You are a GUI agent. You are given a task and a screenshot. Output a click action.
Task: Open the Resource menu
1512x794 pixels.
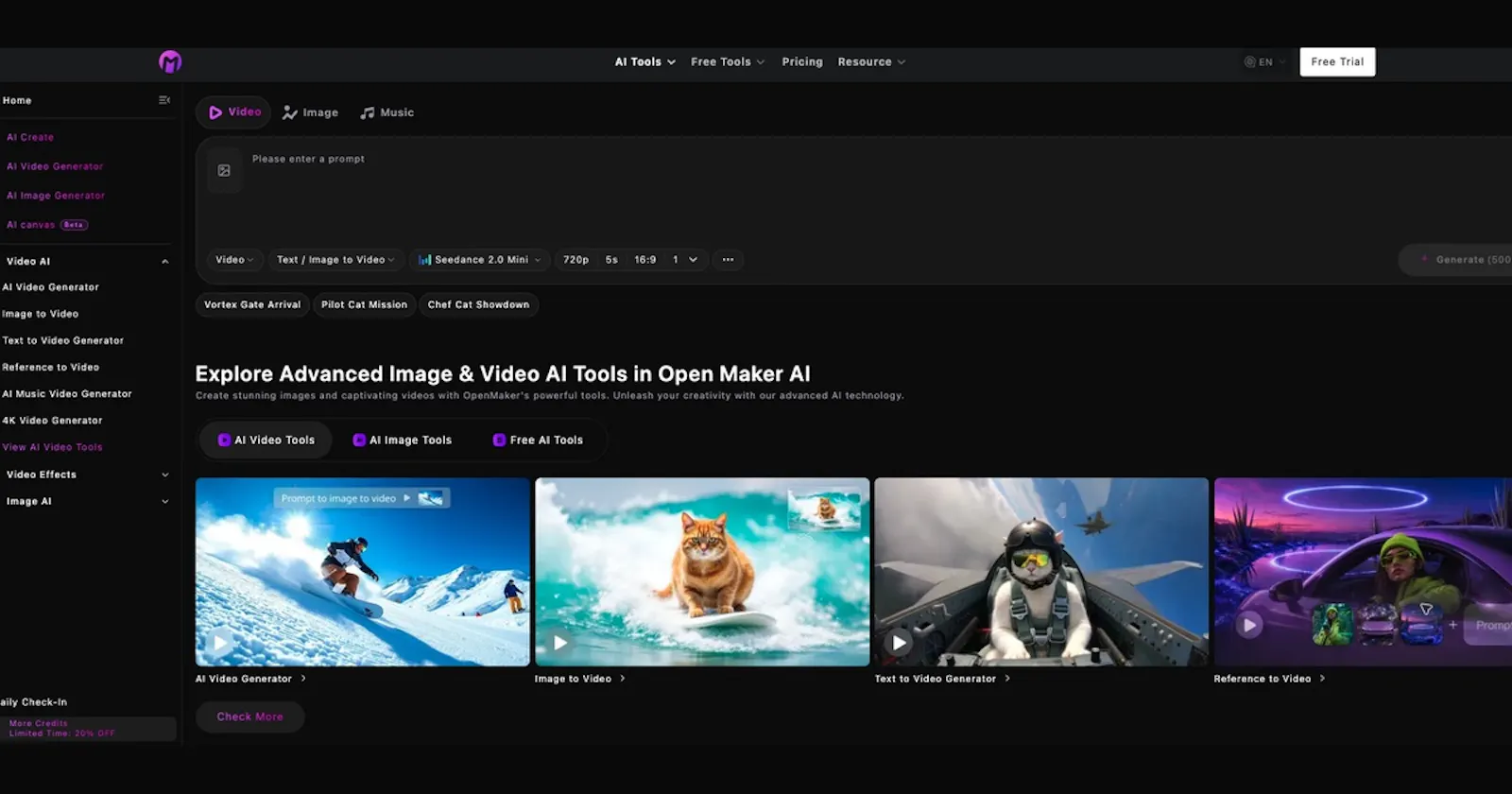871,62
